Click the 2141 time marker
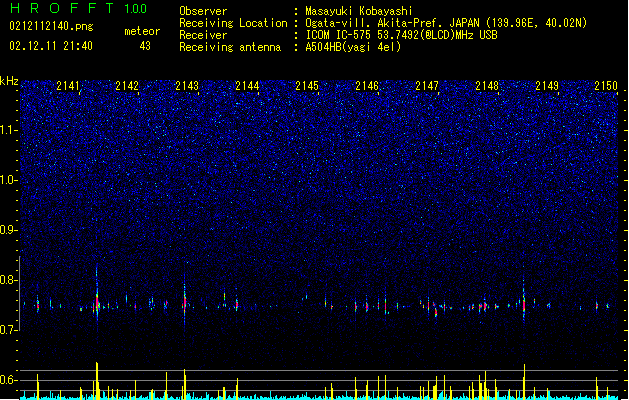Viewport: 629px width, 400px height. [x=68, y=86]
